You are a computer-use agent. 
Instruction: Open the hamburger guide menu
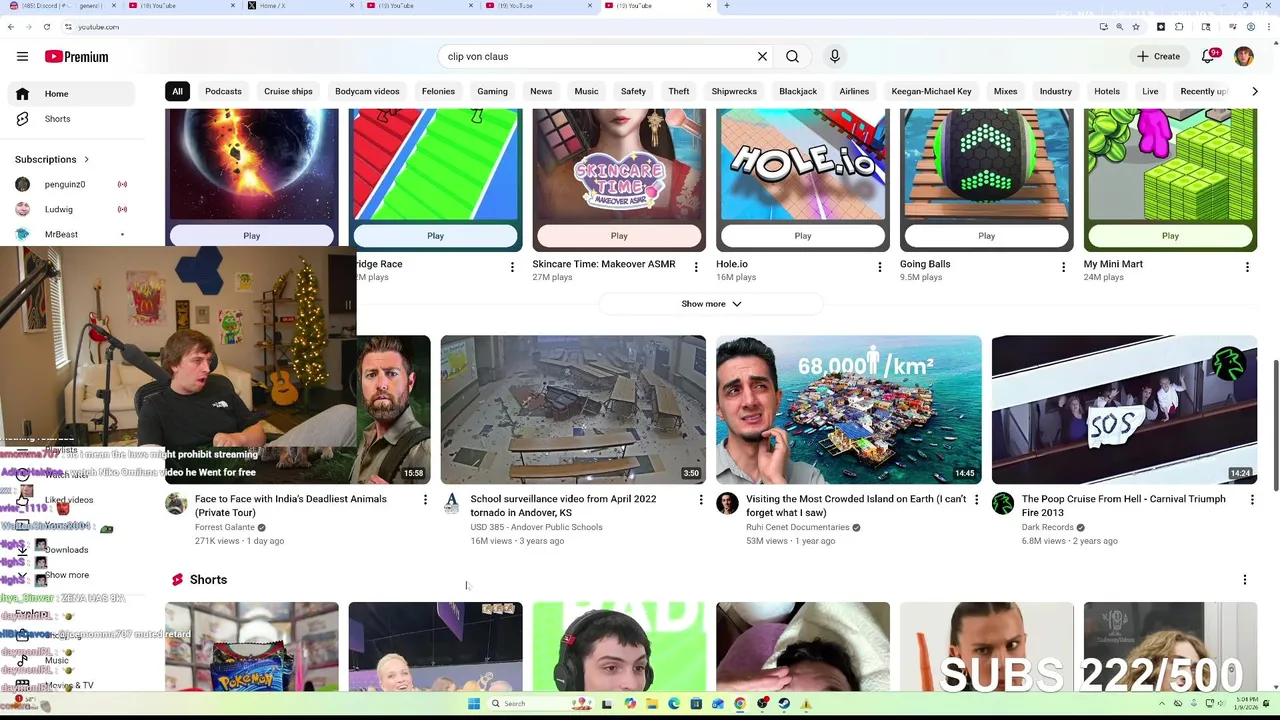point(22,57)
